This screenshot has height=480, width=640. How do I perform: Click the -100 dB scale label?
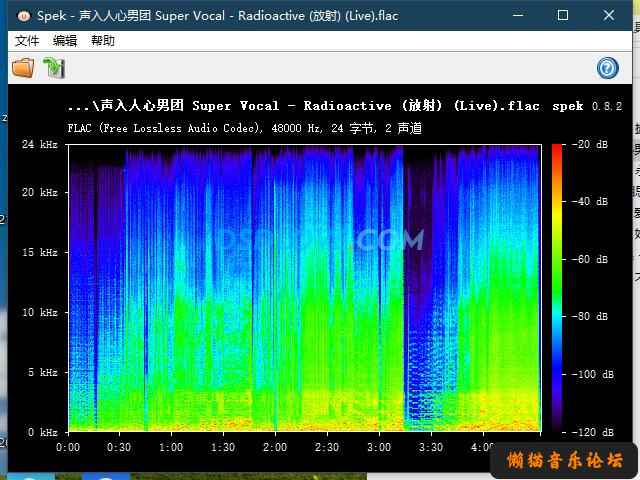[593, 374]
